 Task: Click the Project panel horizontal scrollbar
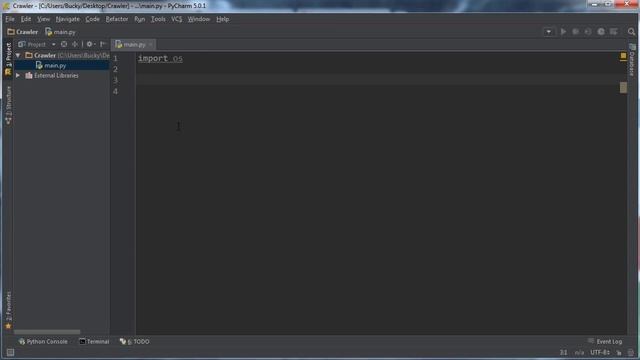click(47, 332)
